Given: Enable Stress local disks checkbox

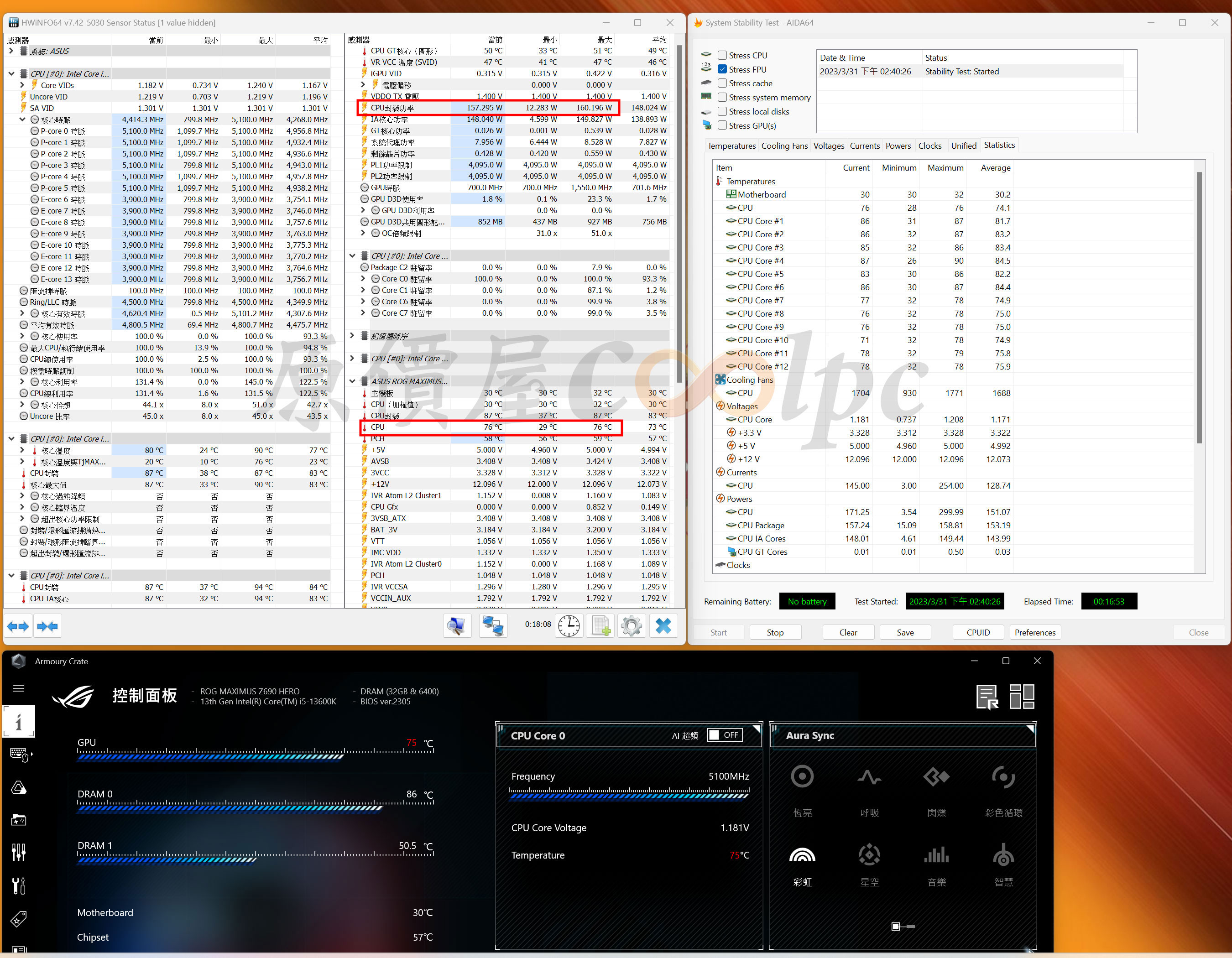Looking at the screenshot, I should coord(722,111).
